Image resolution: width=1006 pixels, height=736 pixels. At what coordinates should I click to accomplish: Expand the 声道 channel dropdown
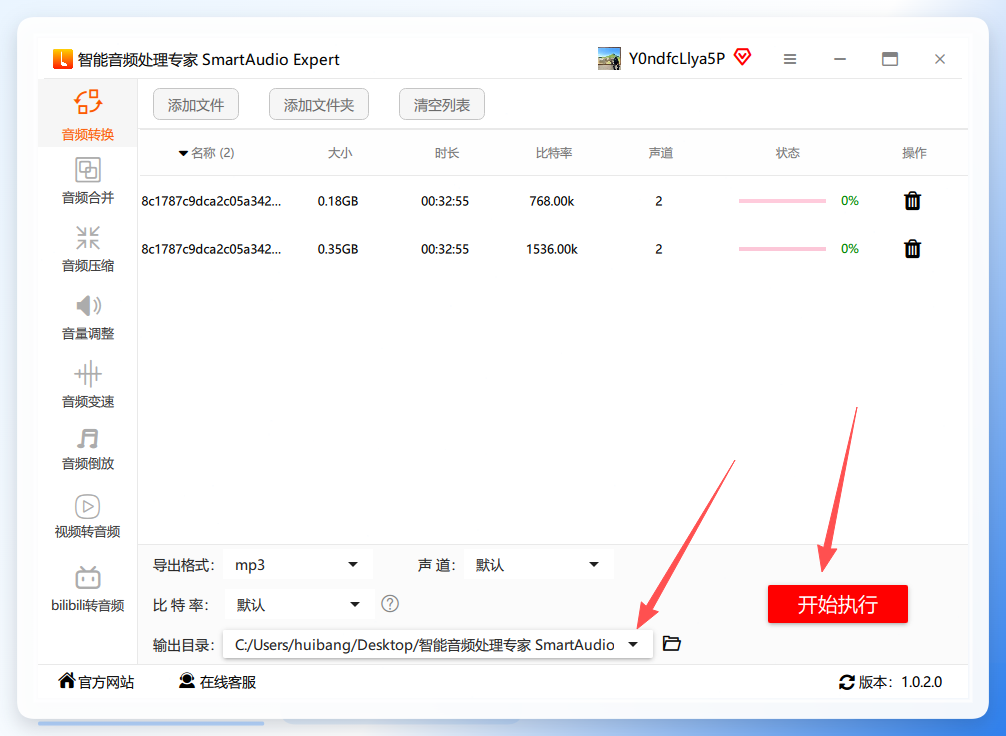(x=538, y=565)
